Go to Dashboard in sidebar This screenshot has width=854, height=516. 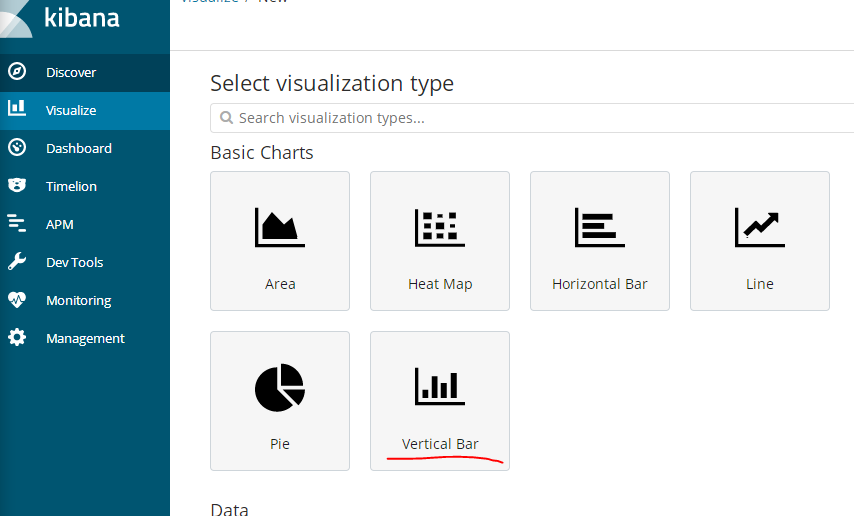pyautogui.click(x=85, y=148)
